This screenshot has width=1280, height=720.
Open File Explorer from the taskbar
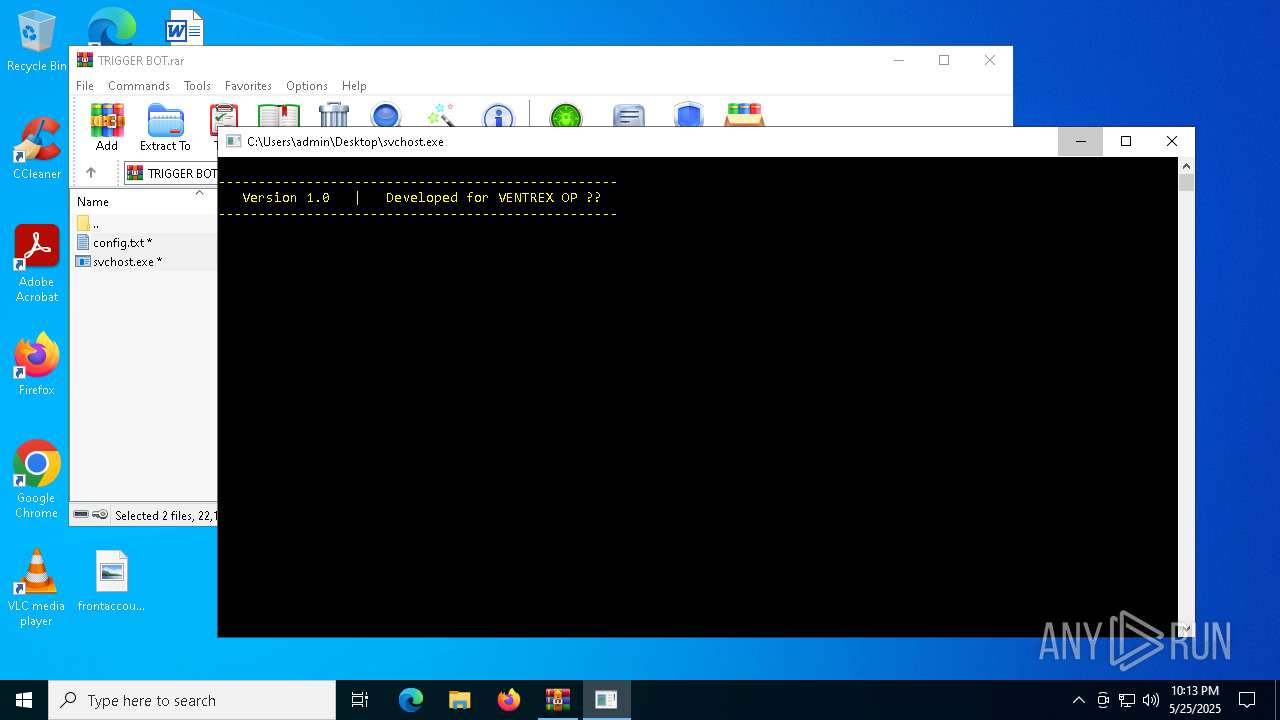pyautogui.click(x=460, y=700)
